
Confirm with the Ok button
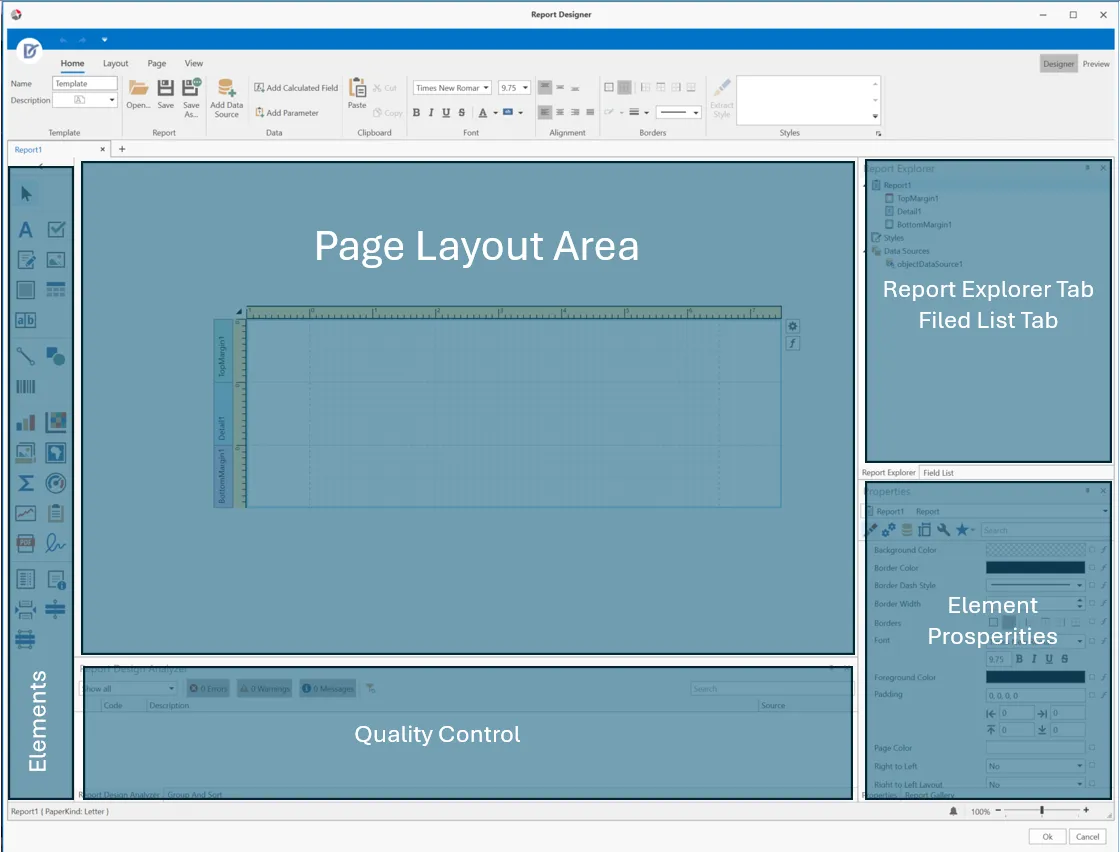[1047, 836]
